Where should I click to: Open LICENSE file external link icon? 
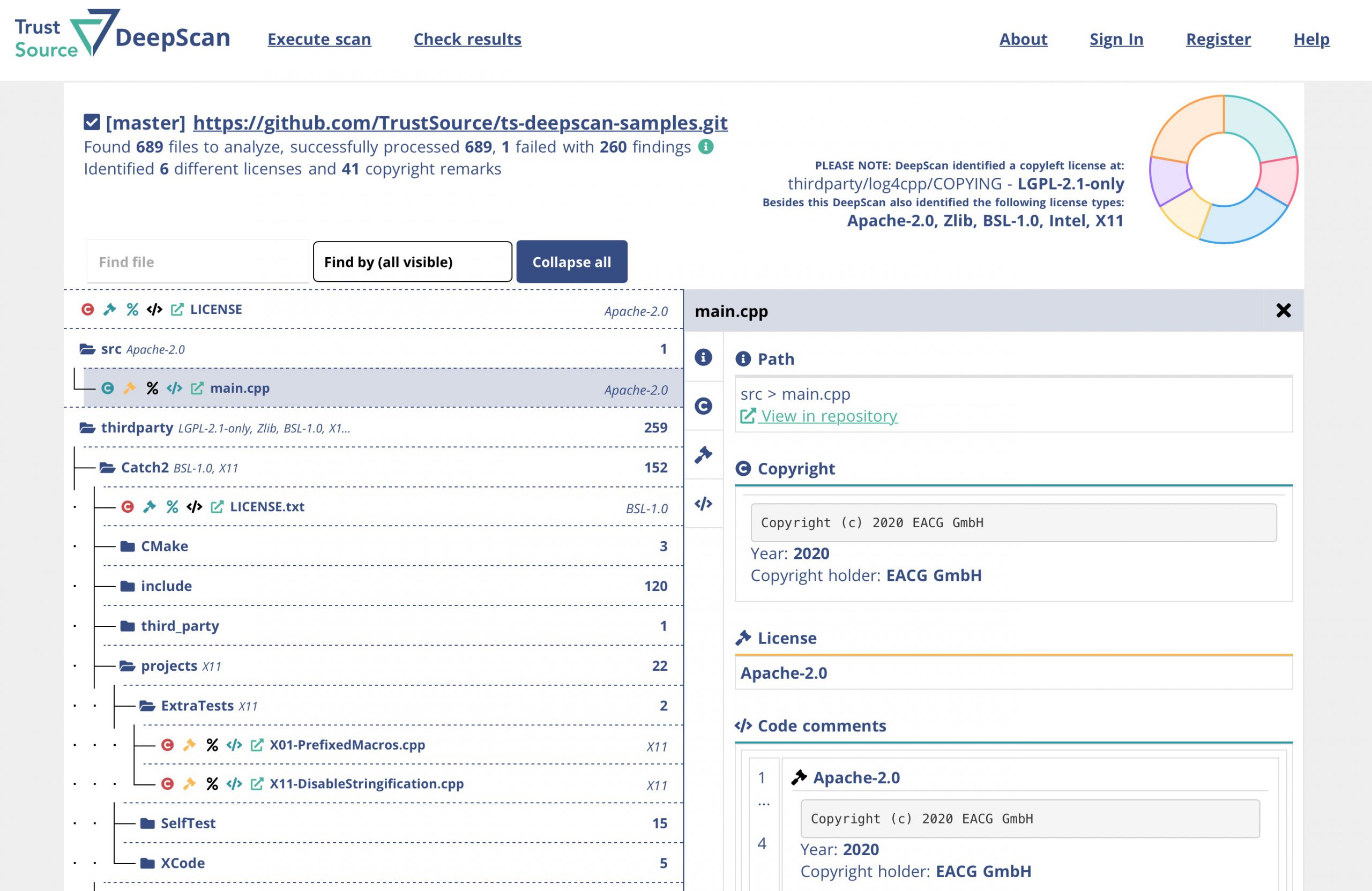(177, 310)
